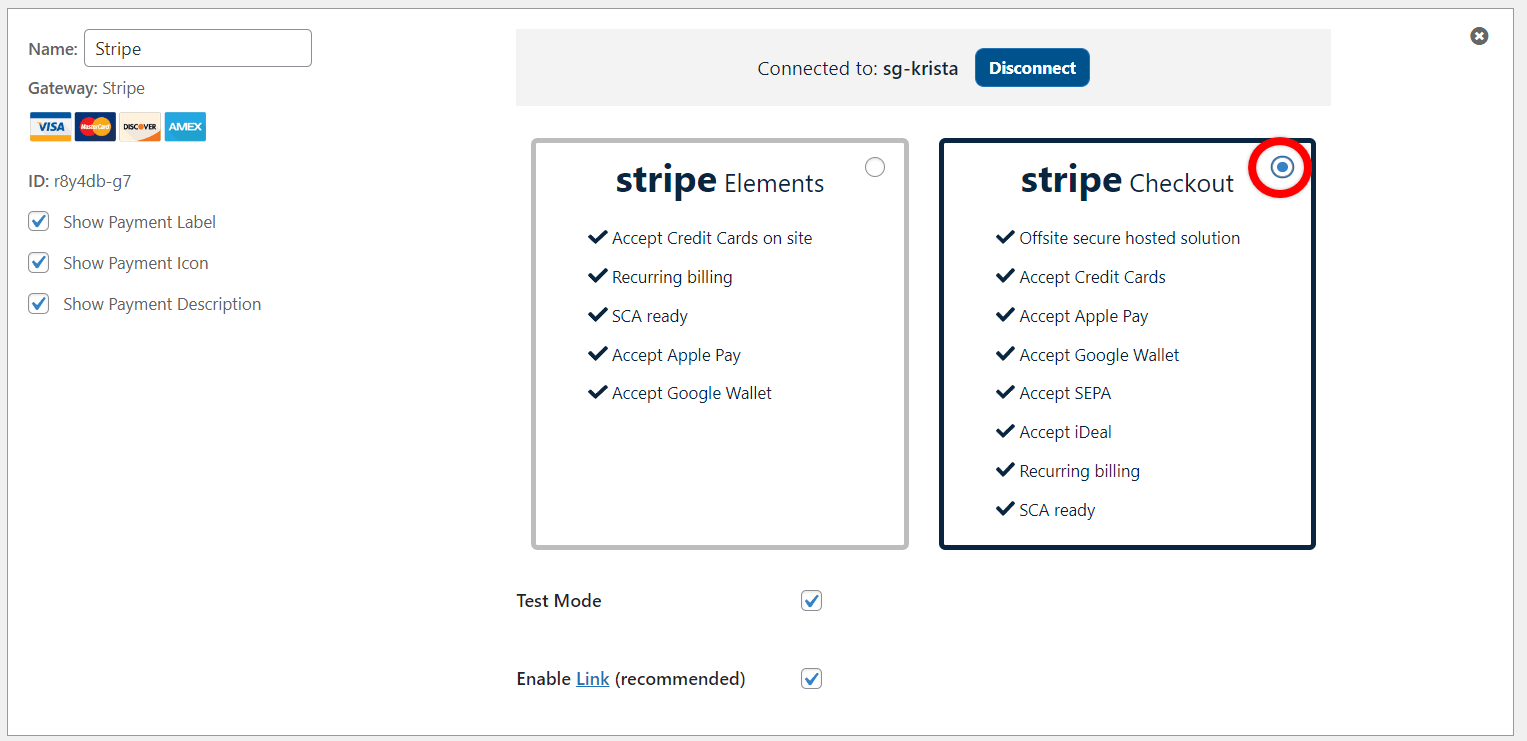Close the Stripe gateway settings panel
Viewport: 1527px width, 741px height.
pyautogui.click(x=1479, y=36)
